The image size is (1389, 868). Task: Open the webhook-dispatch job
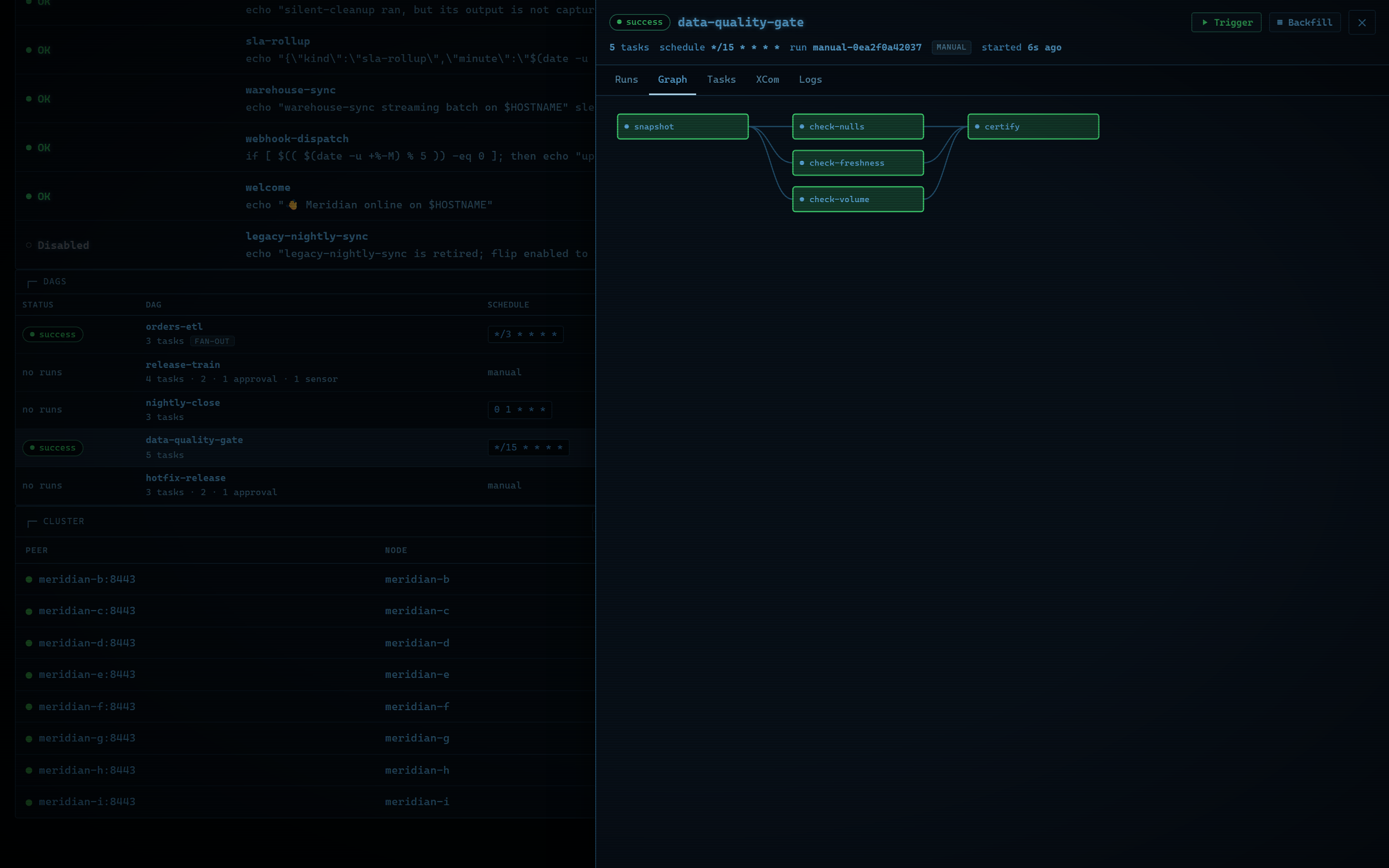(297, 139)
